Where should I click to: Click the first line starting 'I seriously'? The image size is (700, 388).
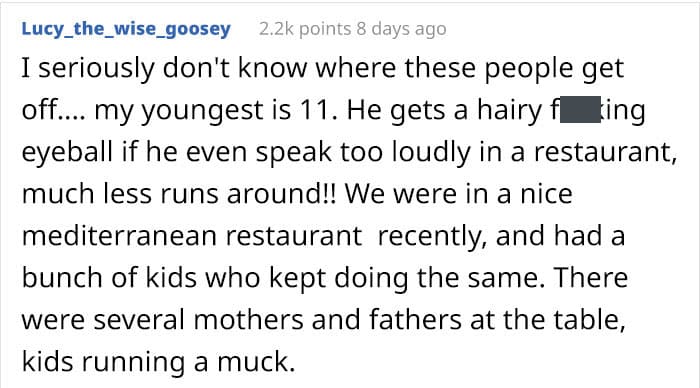pyautogui.click(x=322, y=68)
